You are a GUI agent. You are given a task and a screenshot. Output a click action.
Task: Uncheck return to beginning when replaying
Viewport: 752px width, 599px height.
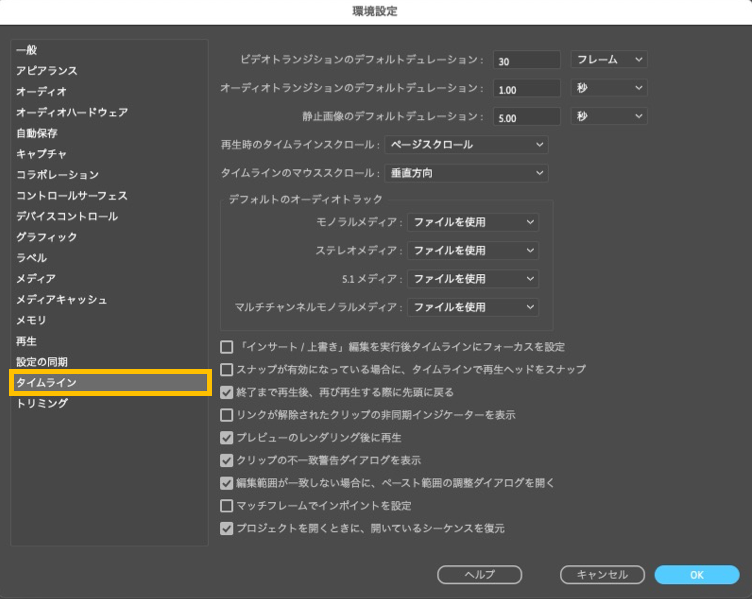point(226,392)
